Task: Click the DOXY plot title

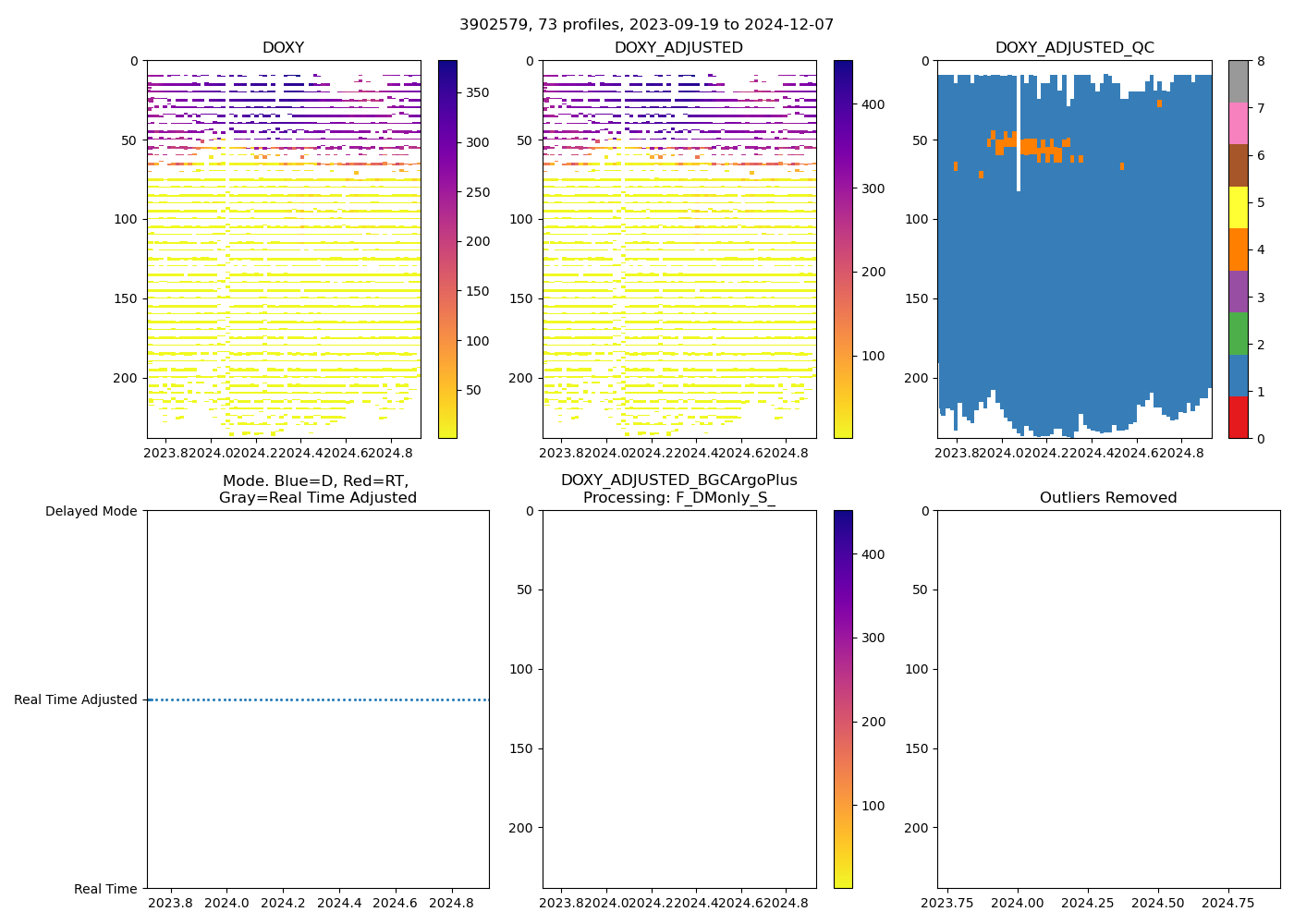Action: click(x=283, y=48)
